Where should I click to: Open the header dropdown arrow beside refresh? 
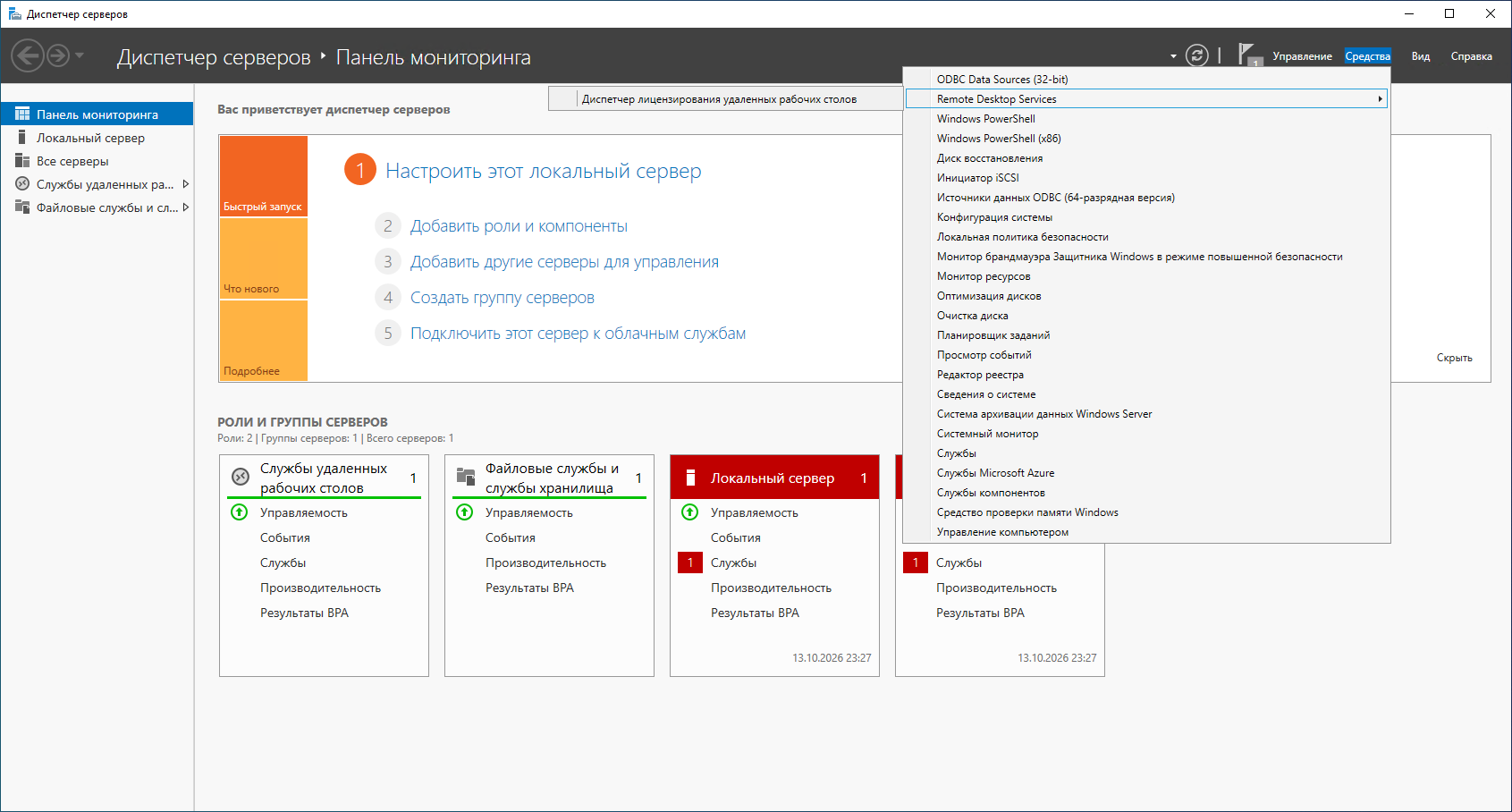click(x=1173, y=56)
